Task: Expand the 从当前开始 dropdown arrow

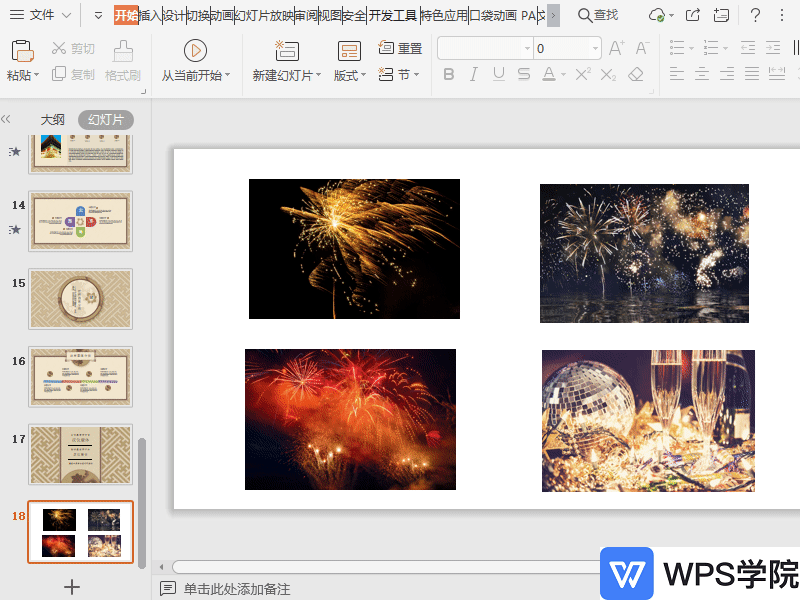Action: (x=228, y=75)
